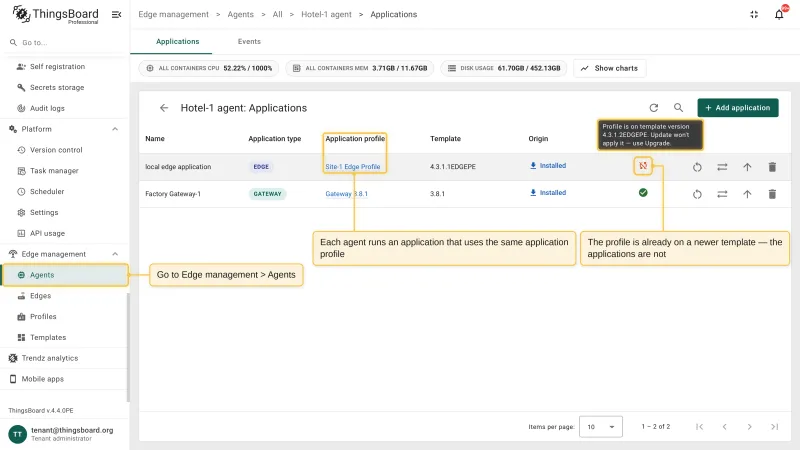Select Agents in Edge management
This screenshot has width=800, height=450.
coord(65,275)
